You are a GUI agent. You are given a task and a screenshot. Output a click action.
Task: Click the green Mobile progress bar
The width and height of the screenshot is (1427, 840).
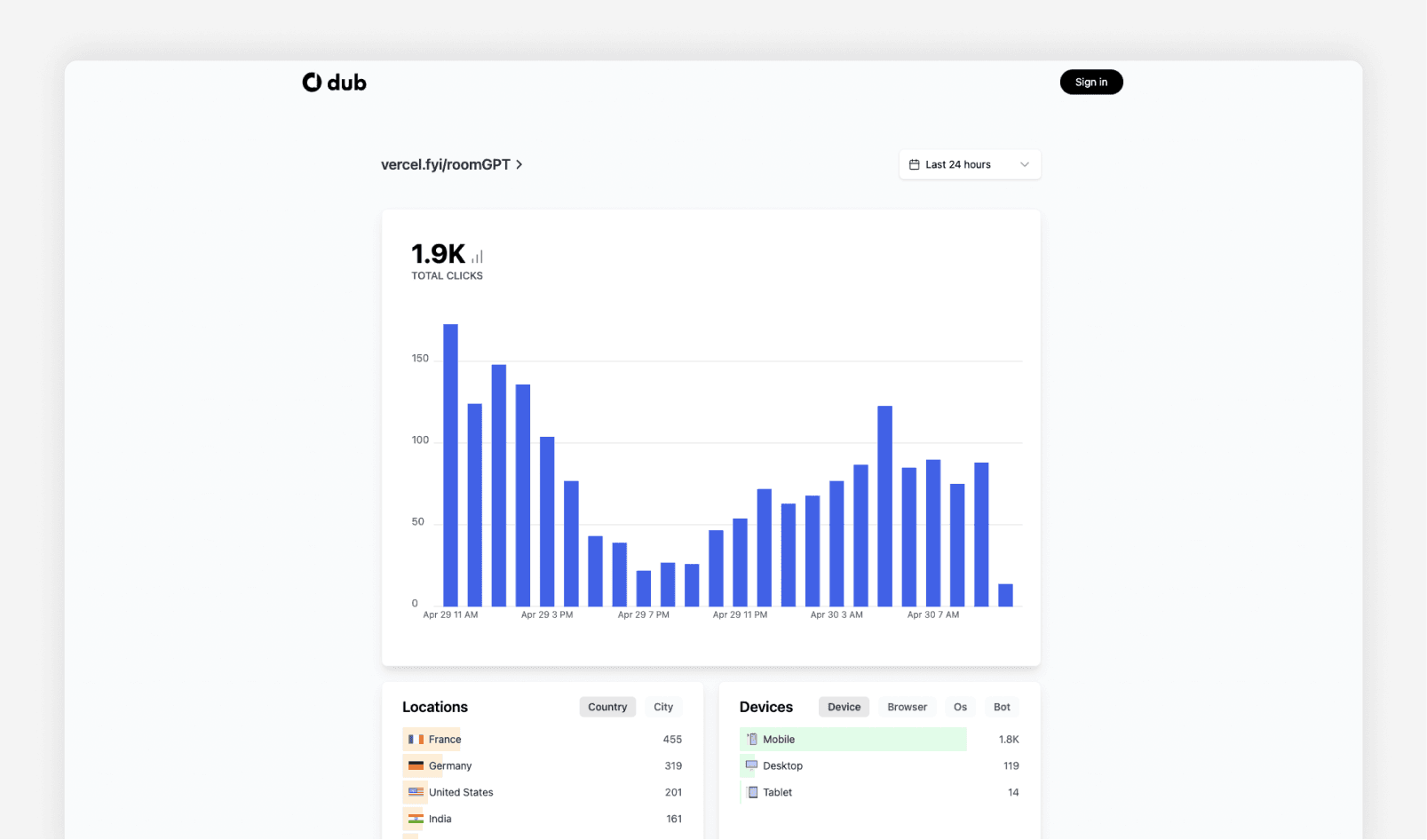[852, 739]
